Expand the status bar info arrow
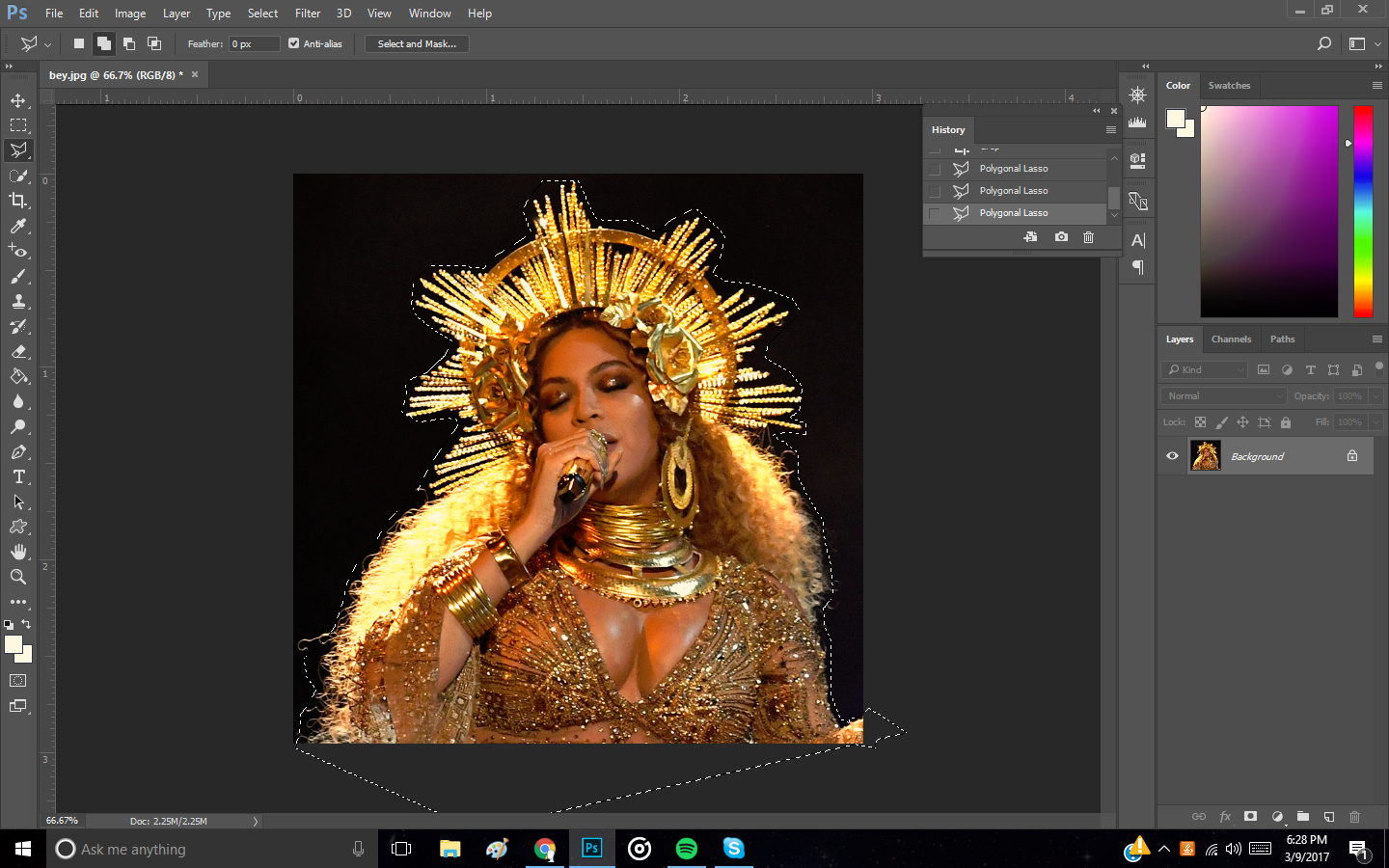Image resolution: width=1389 pixels, height=868 pixels. (256, 822)
